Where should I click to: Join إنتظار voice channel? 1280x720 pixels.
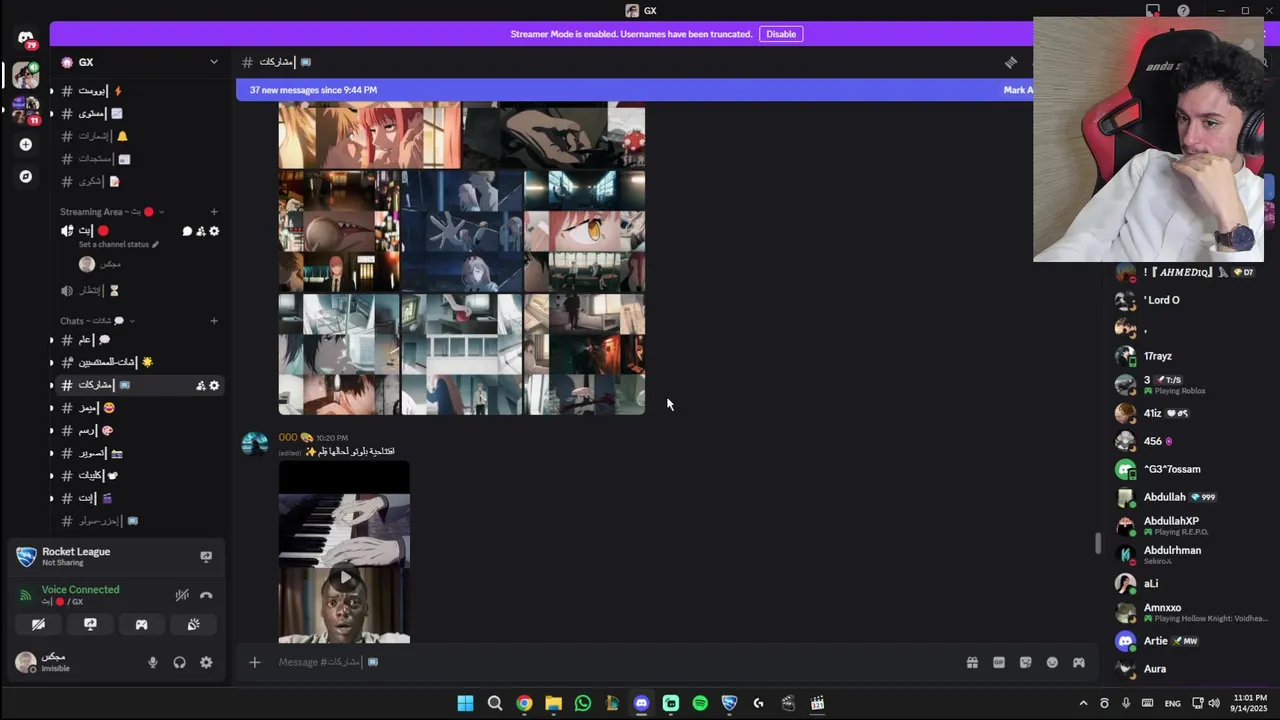tap(138, 290)
